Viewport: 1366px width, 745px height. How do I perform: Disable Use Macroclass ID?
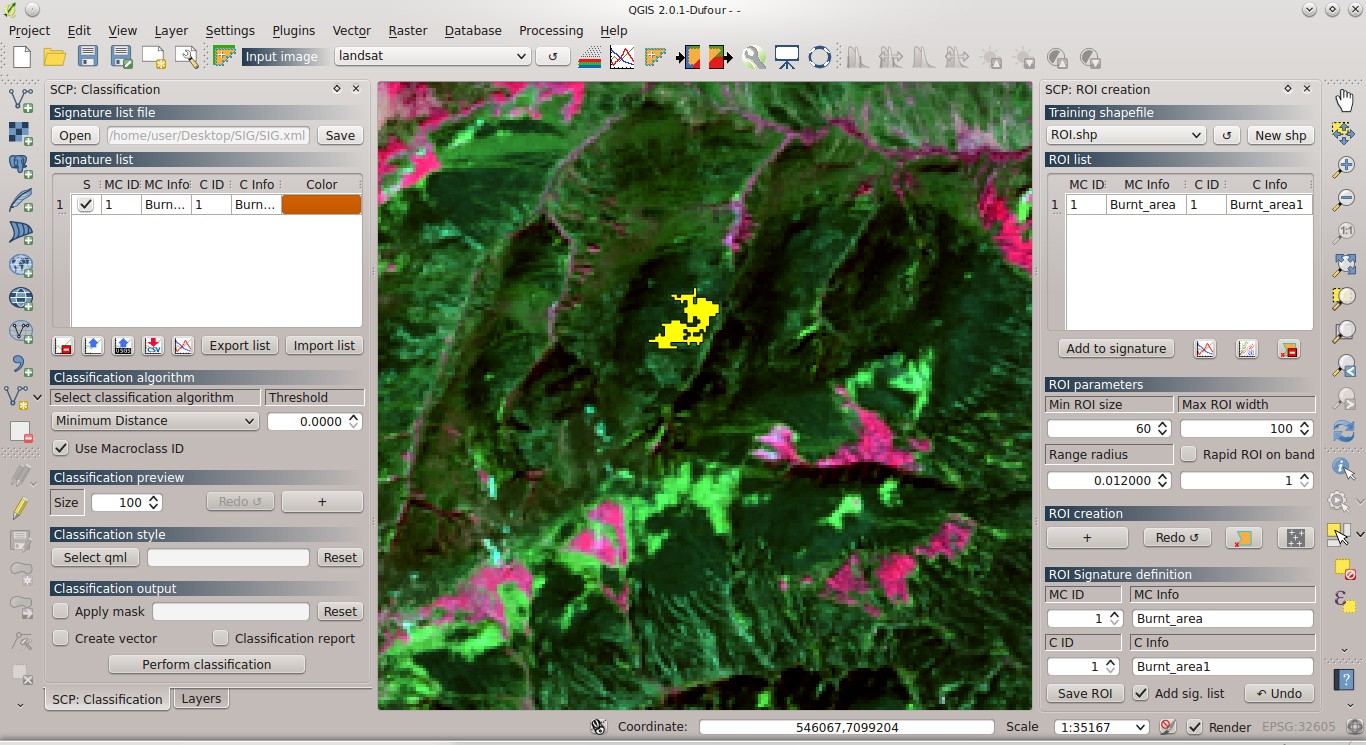[61, 447]
